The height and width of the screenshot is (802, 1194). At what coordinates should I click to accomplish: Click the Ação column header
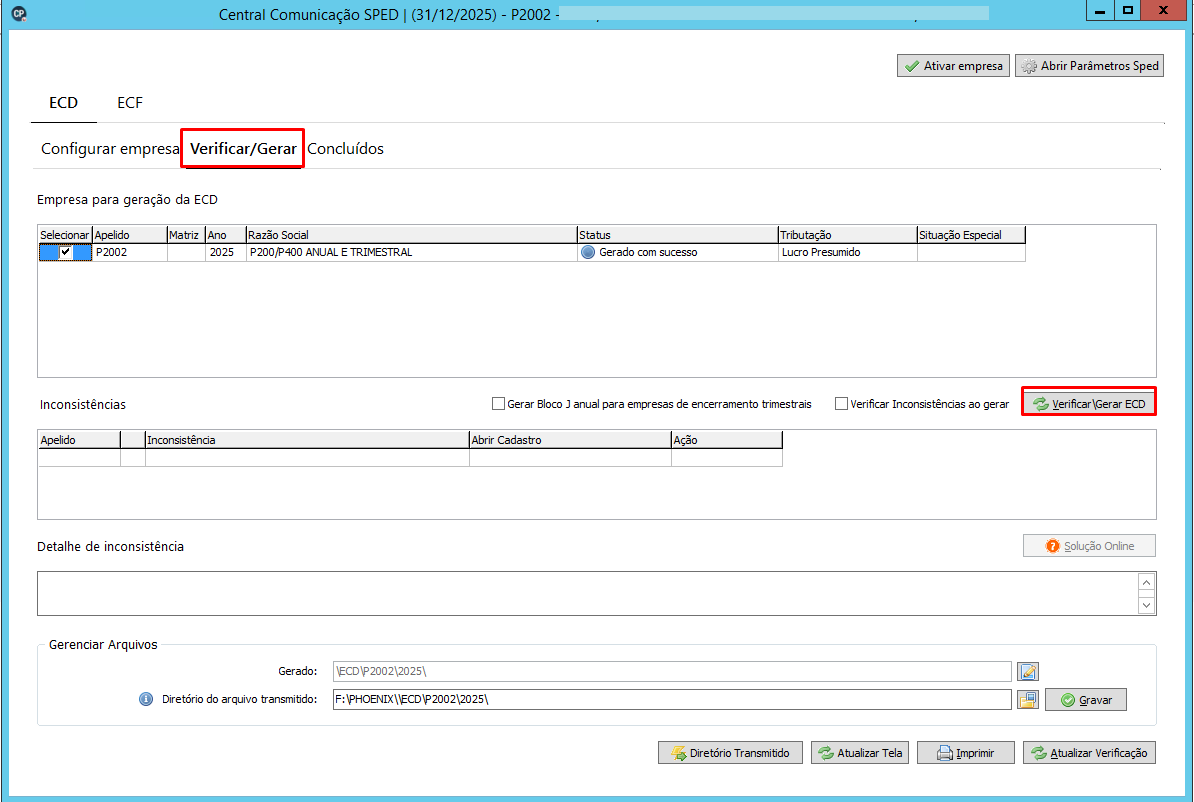click(x=726, y=439)
